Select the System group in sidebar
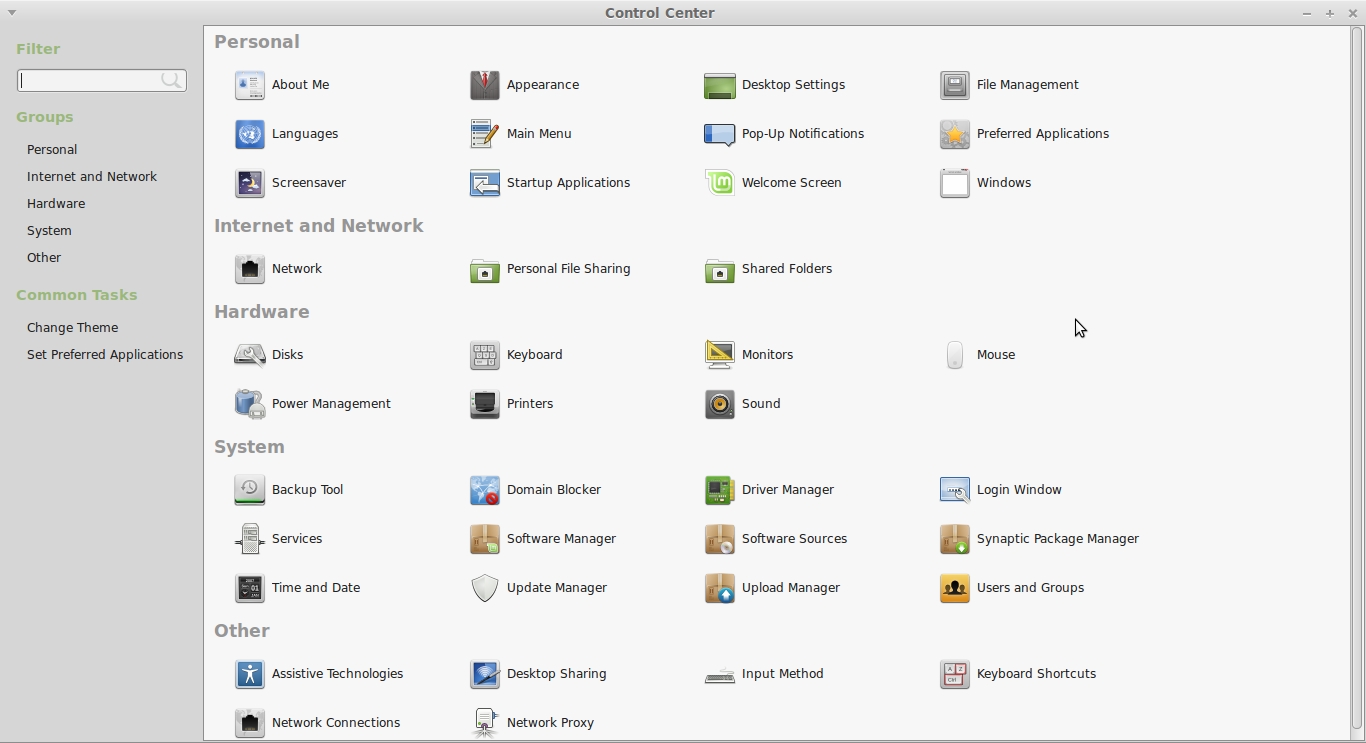Screen dimensions: 1366x743 click(x=49, y=231)
